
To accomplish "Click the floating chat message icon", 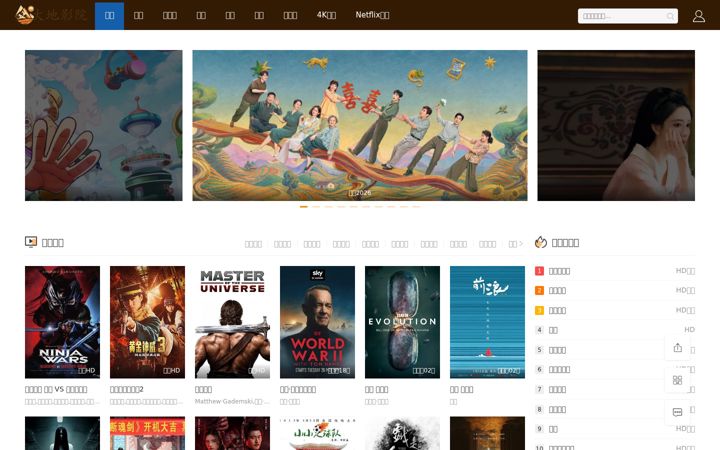I will (677, 412).
